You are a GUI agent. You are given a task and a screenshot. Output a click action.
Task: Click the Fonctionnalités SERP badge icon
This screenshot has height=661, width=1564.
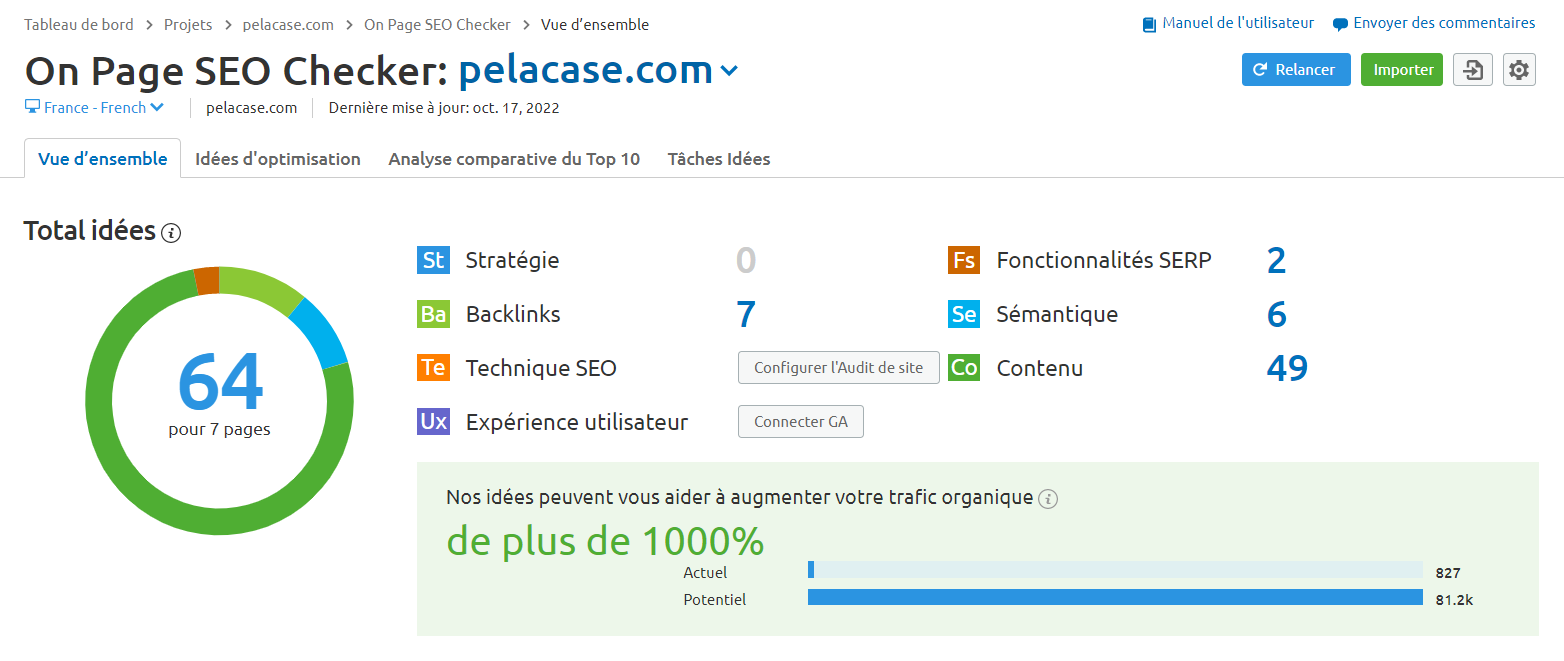coord(963,260)
